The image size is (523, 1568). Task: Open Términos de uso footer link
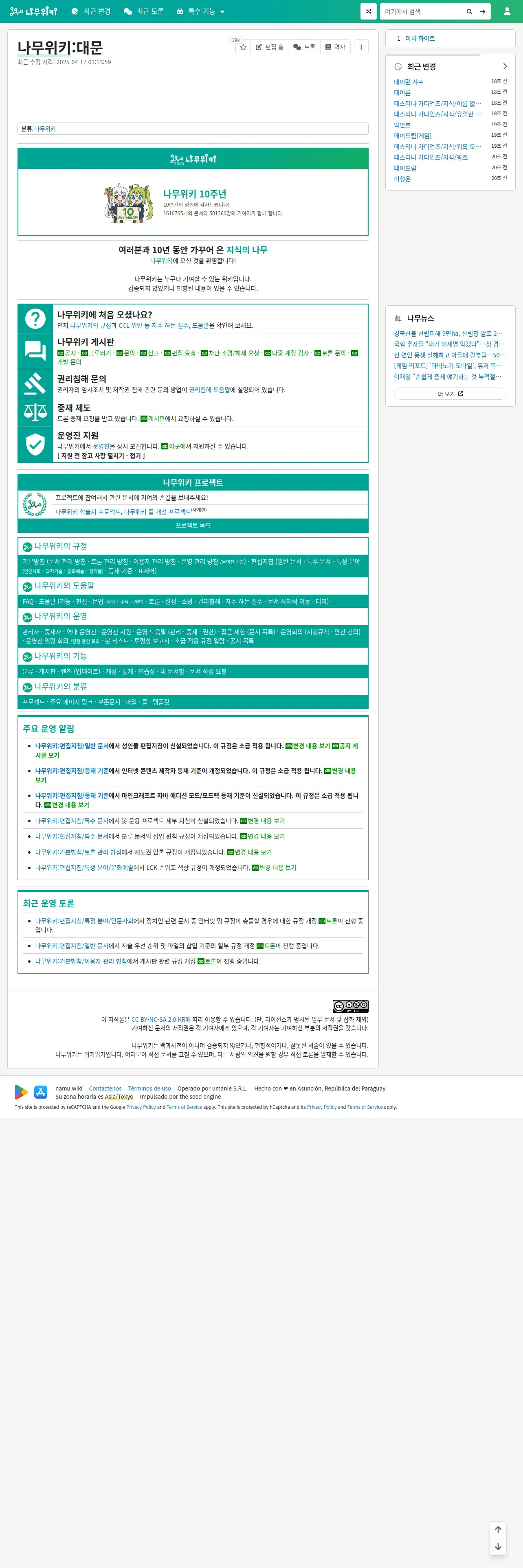pos(149,1088)
